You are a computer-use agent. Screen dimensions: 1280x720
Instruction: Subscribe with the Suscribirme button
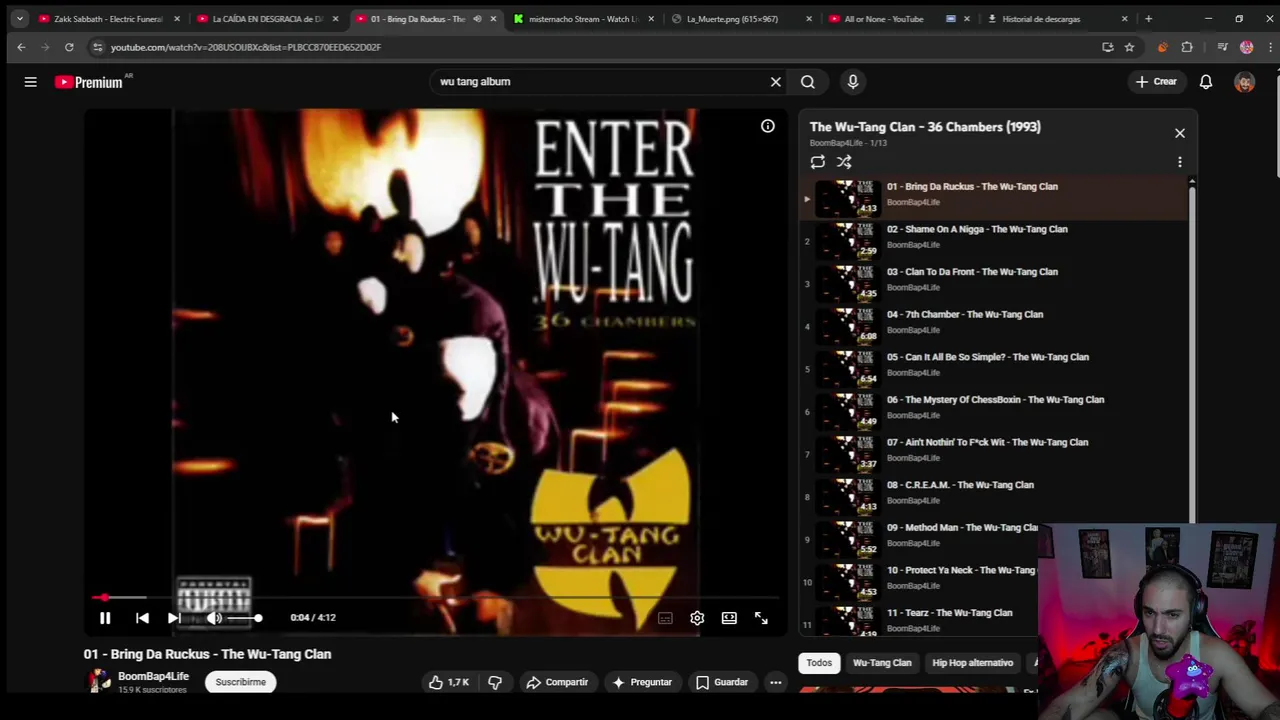click(241, 682)
